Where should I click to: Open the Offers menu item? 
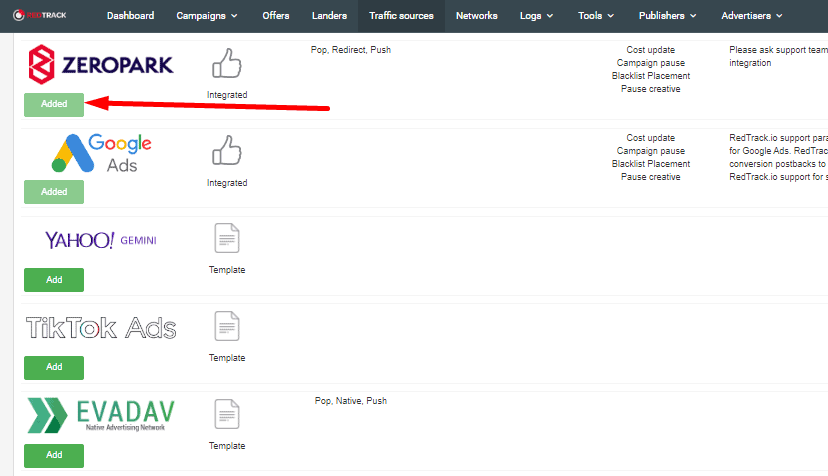(x=276, y=16)
